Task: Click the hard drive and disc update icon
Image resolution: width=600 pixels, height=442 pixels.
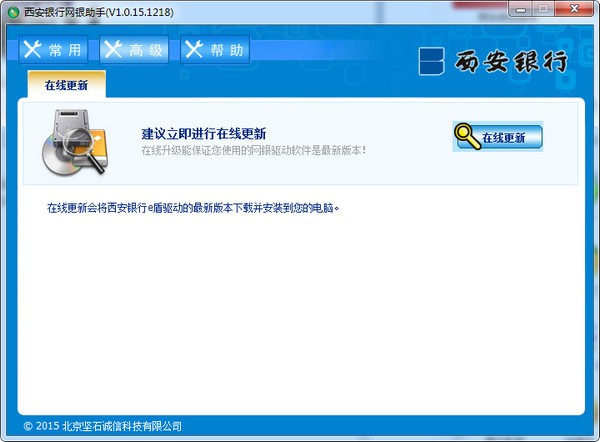Action: [x=75, y=142]
